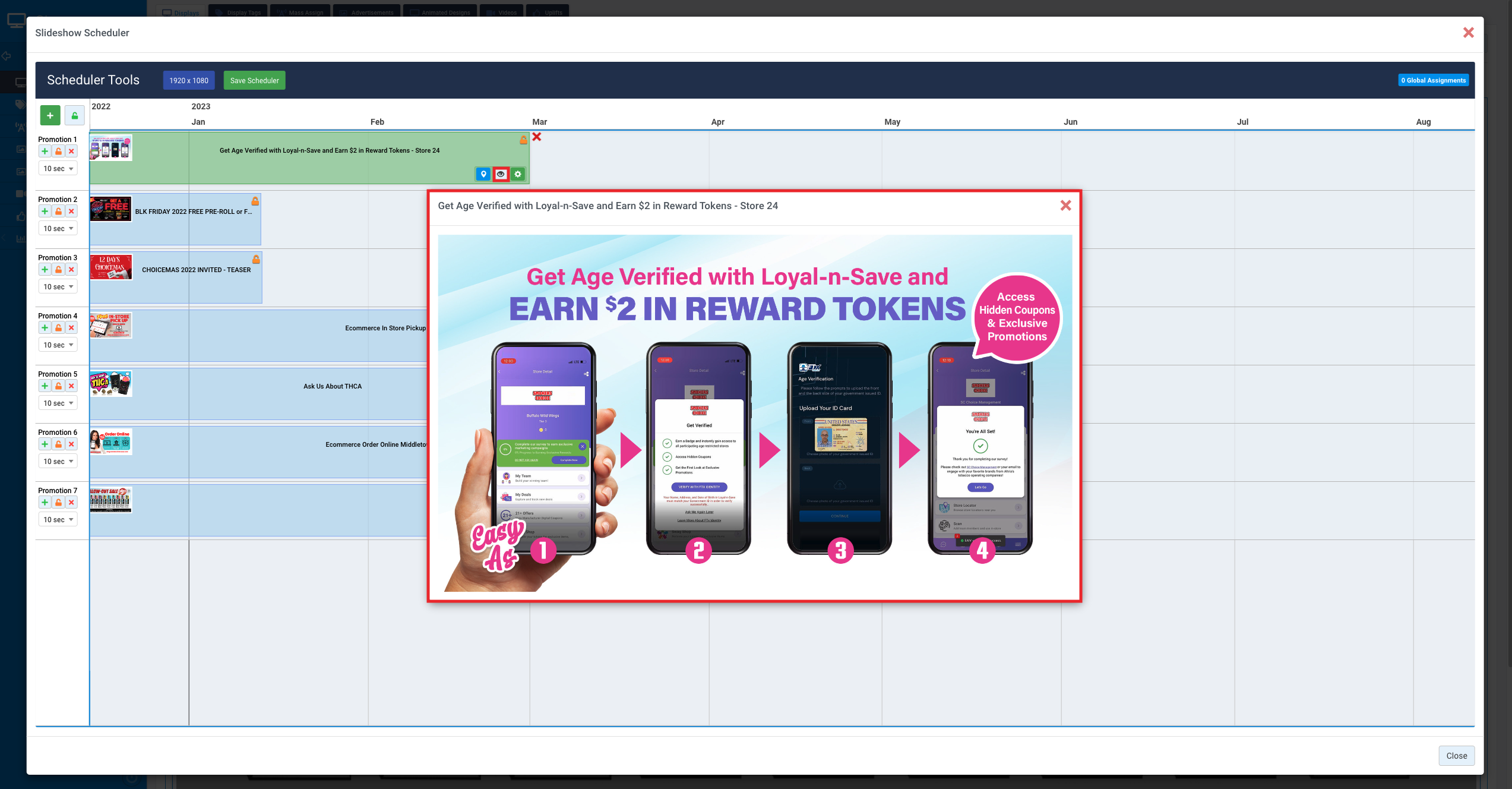The image size is (1512, 789).
Task: Switch to Display Tags tab behind dialog
Action: 239,12
